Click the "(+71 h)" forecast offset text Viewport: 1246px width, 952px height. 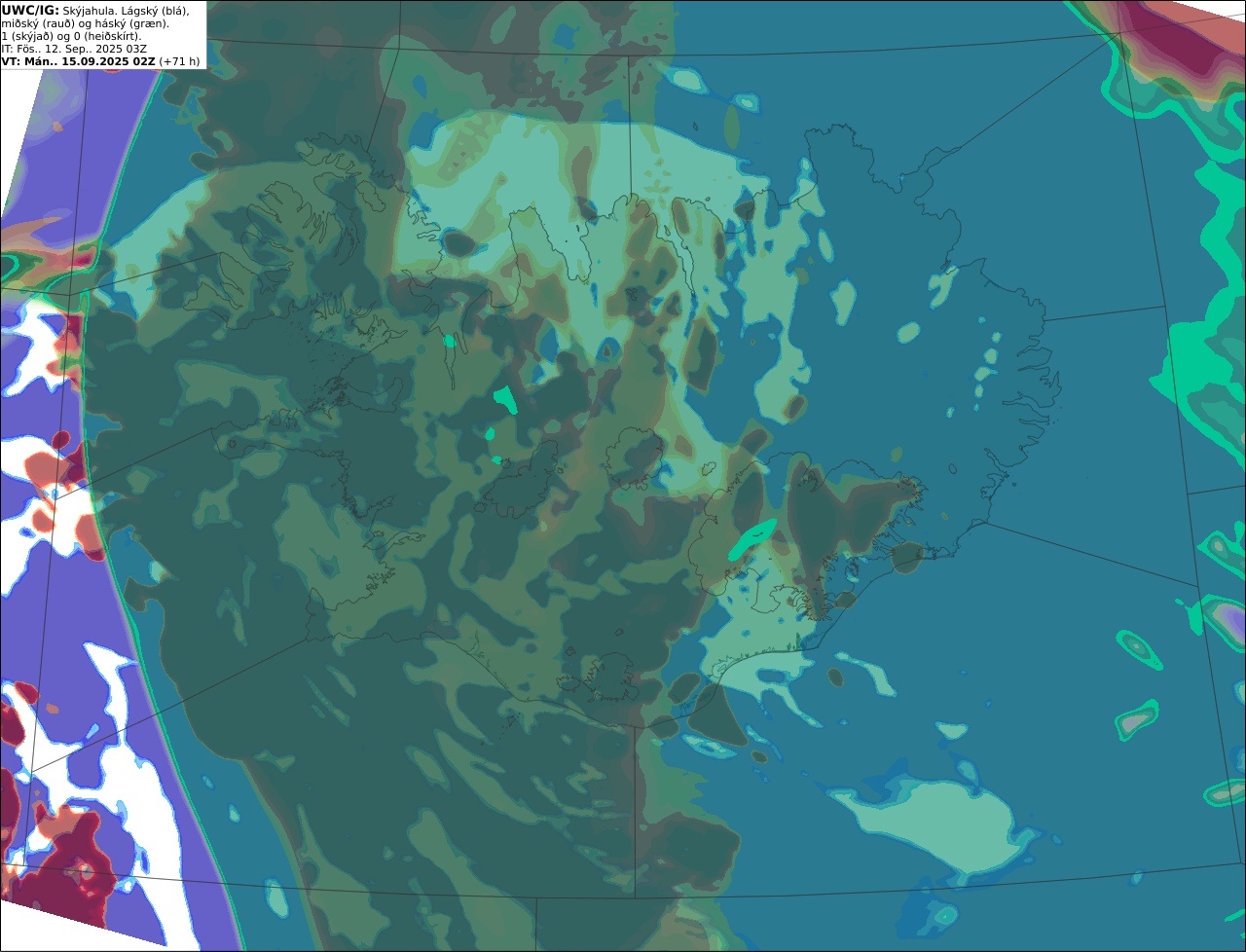pyautogui.click(x=179, y=61)
